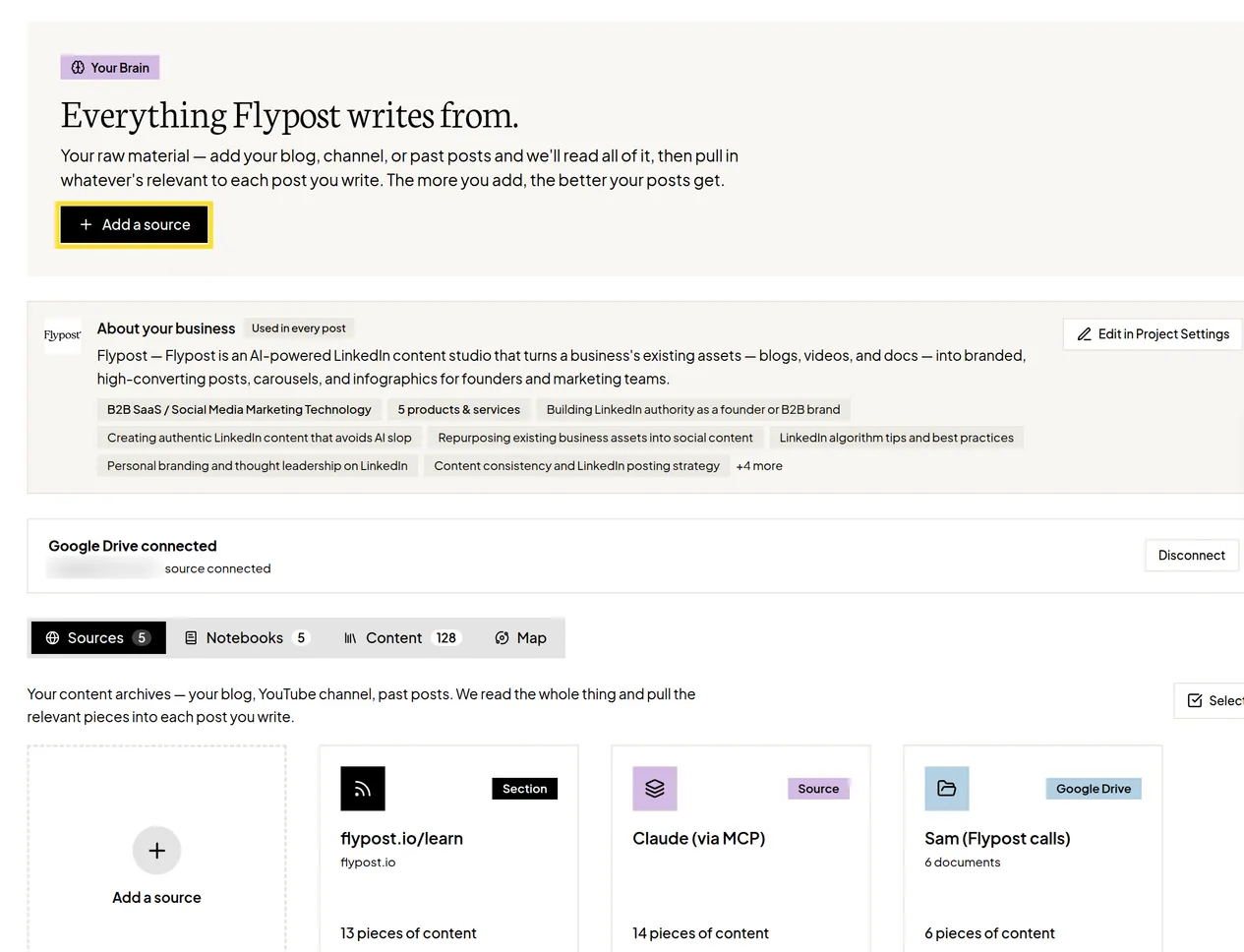The width and height of the screenshot is (1244, 952).
Task: Expand the +4 more topics
Action: tap(759, 466)
